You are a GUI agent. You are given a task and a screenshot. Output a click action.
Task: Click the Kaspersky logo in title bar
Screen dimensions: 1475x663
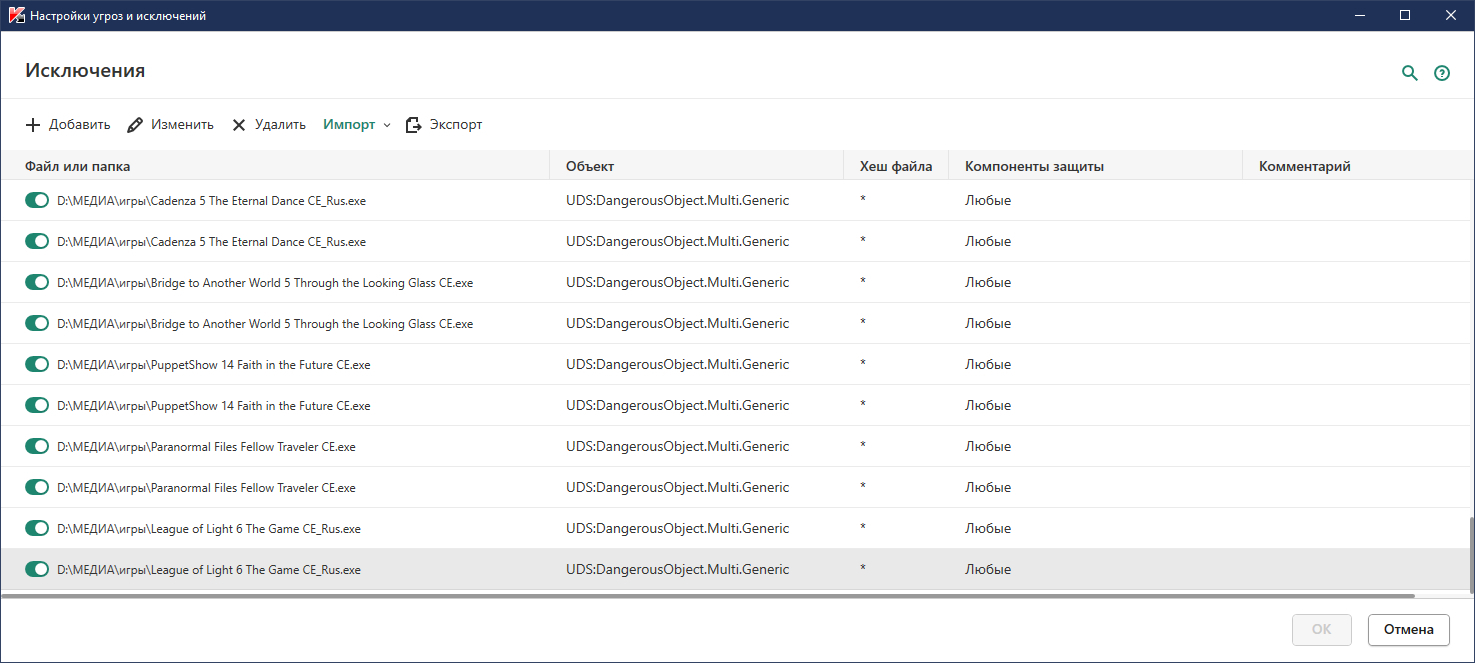[16, 16]
